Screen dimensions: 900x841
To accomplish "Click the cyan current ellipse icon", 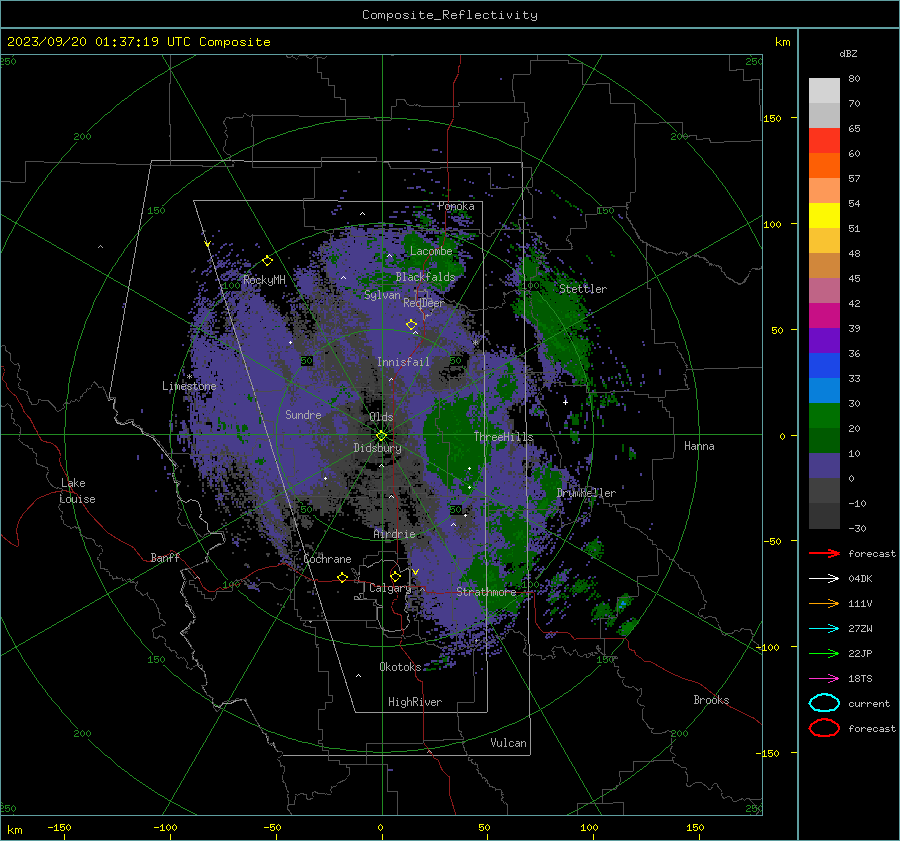I will click(x=824, y=703).
